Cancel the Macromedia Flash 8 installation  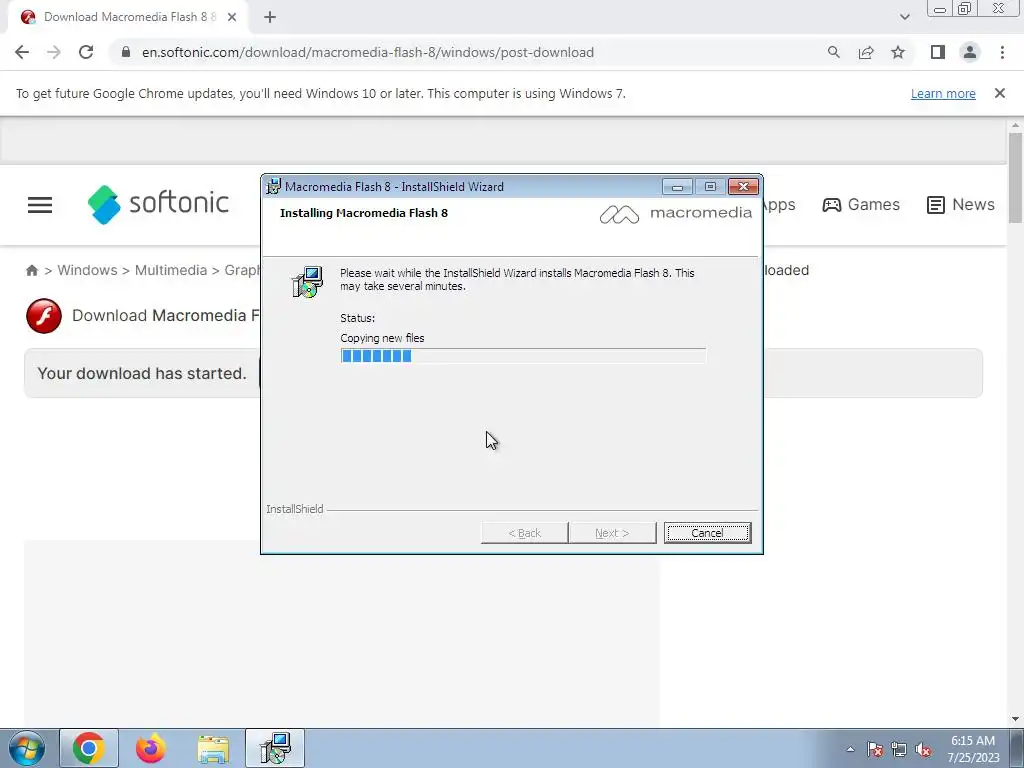click(707, 533)
